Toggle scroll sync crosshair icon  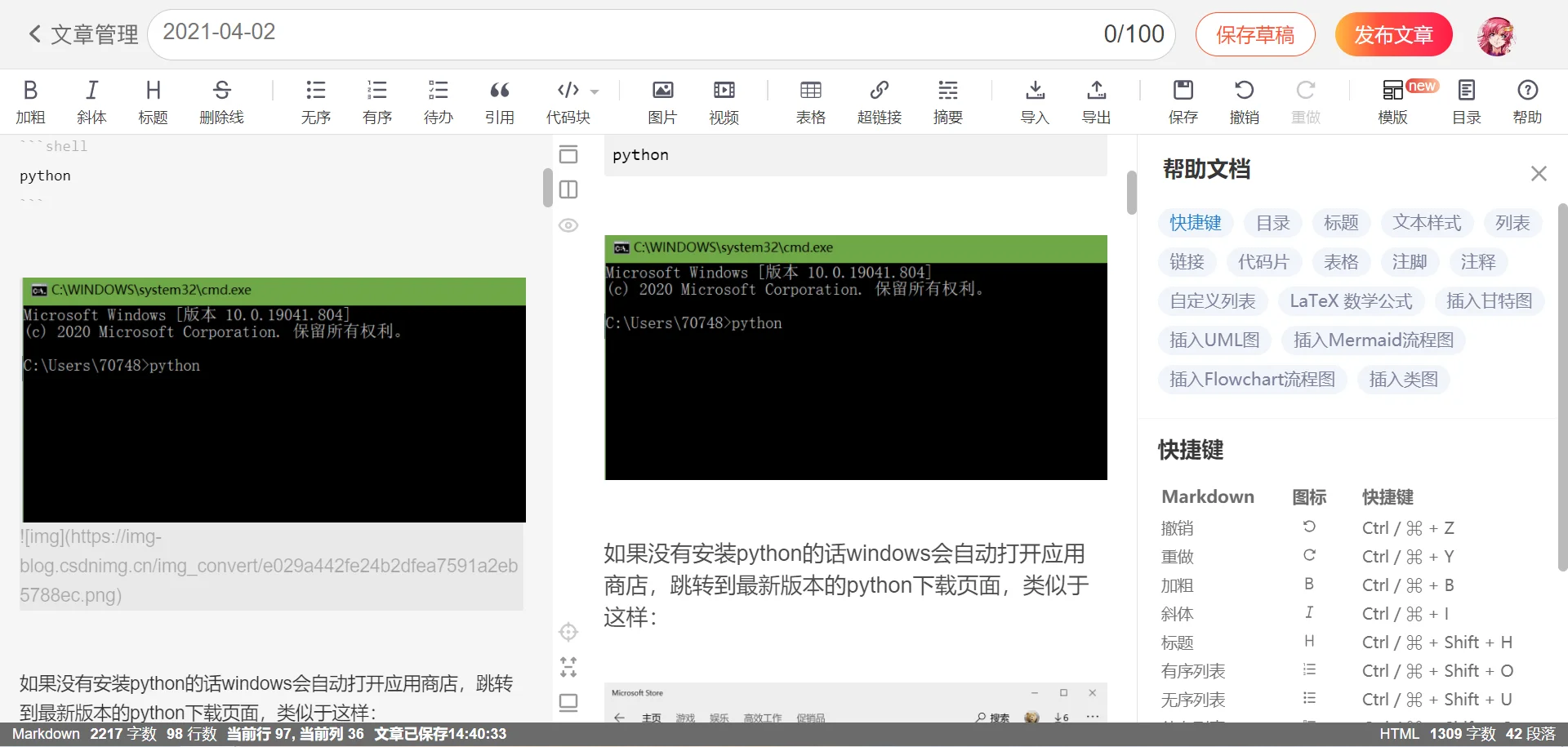pos(568,632)
